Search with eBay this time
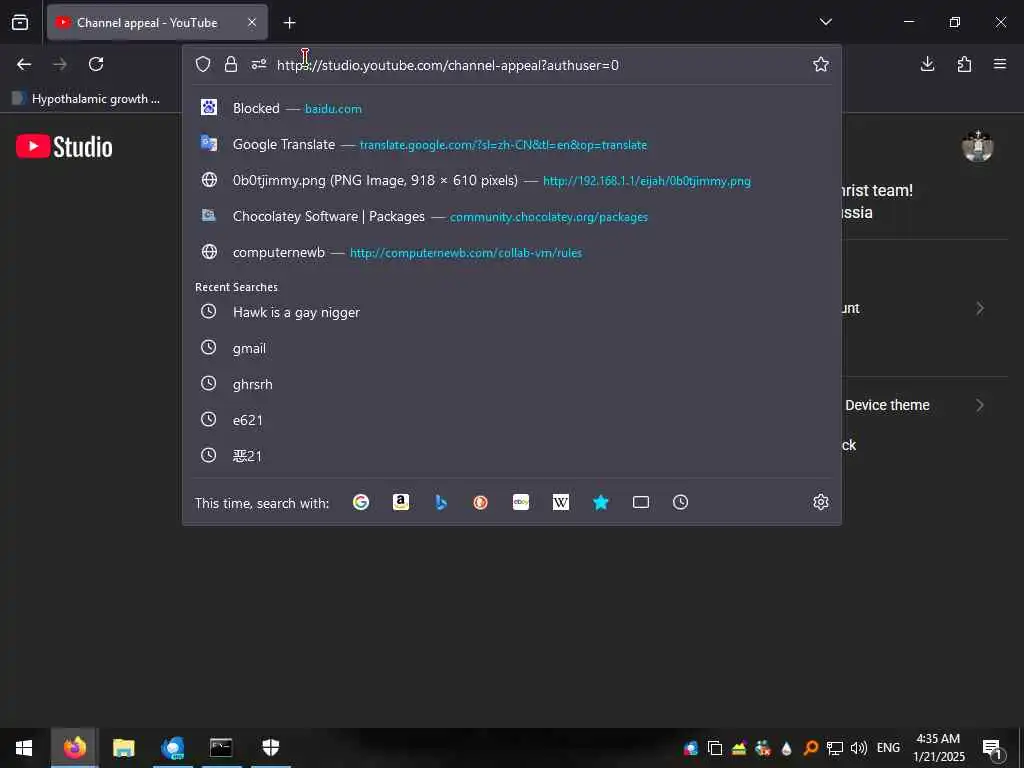This screenshot has height=768, width=1024. tap(520, 502)
